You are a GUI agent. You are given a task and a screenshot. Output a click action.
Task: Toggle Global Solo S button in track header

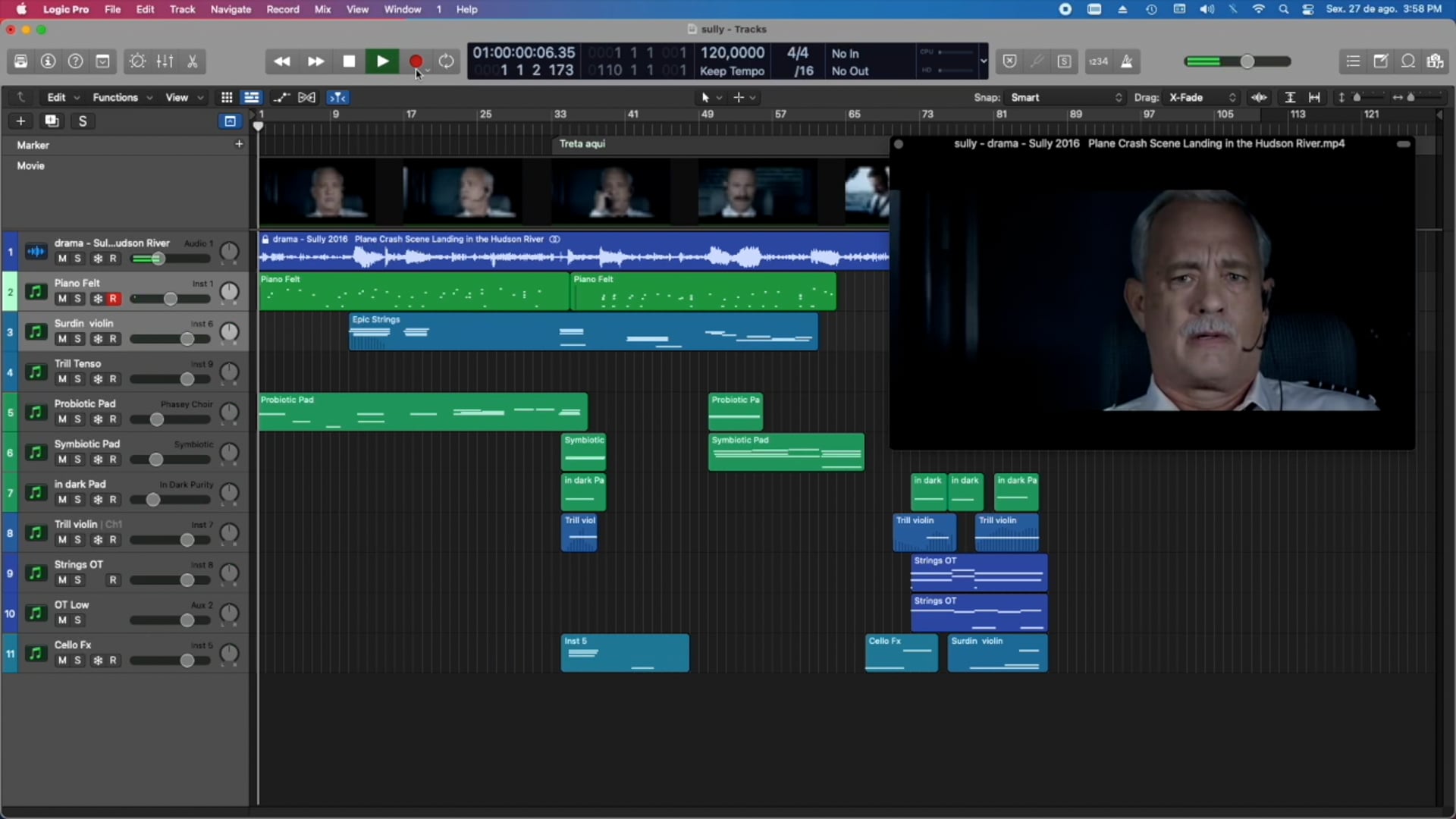[83, 121]
